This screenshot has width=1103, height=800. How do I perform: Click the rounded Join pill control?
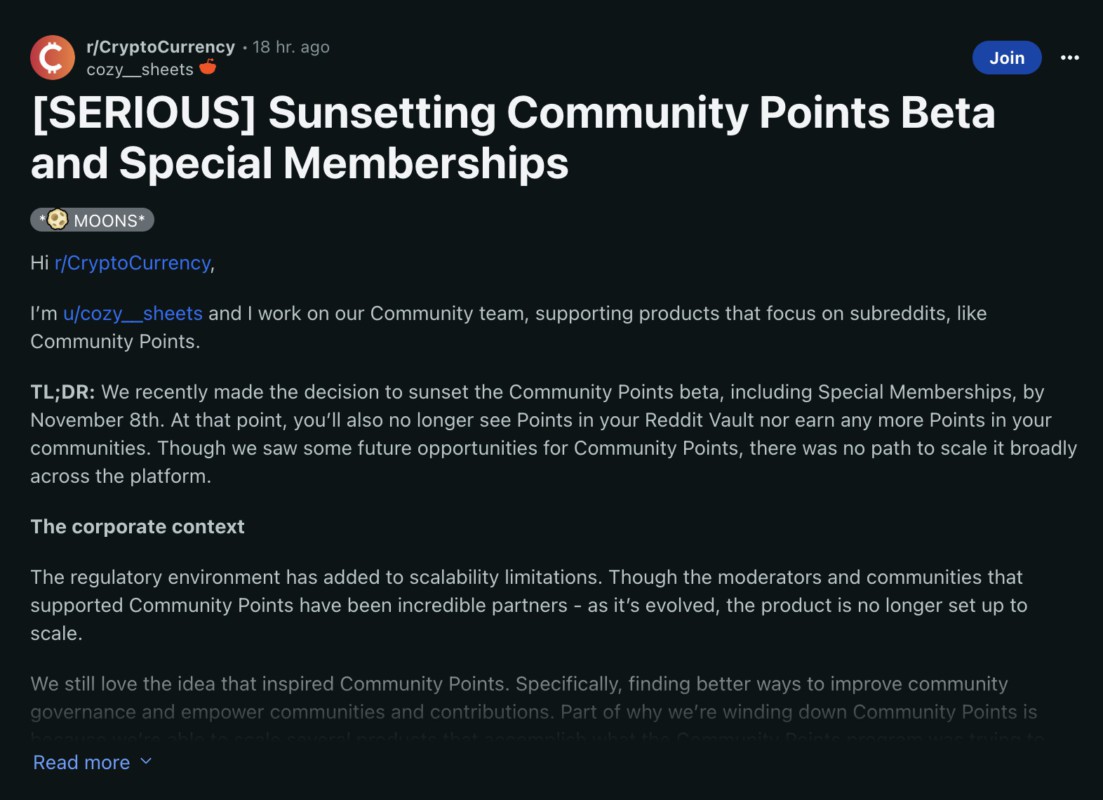point(1006,58)
